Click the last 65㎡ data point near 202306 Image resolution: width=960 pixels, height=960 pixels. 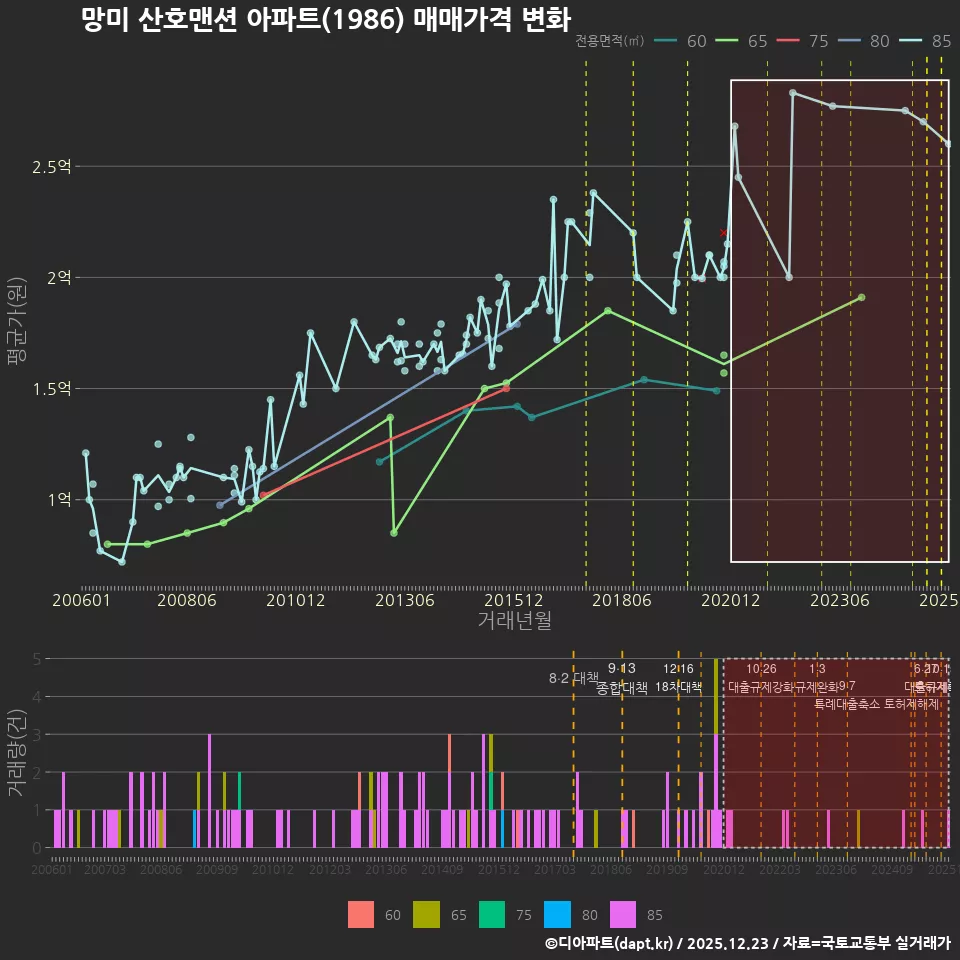click(861, 297)
